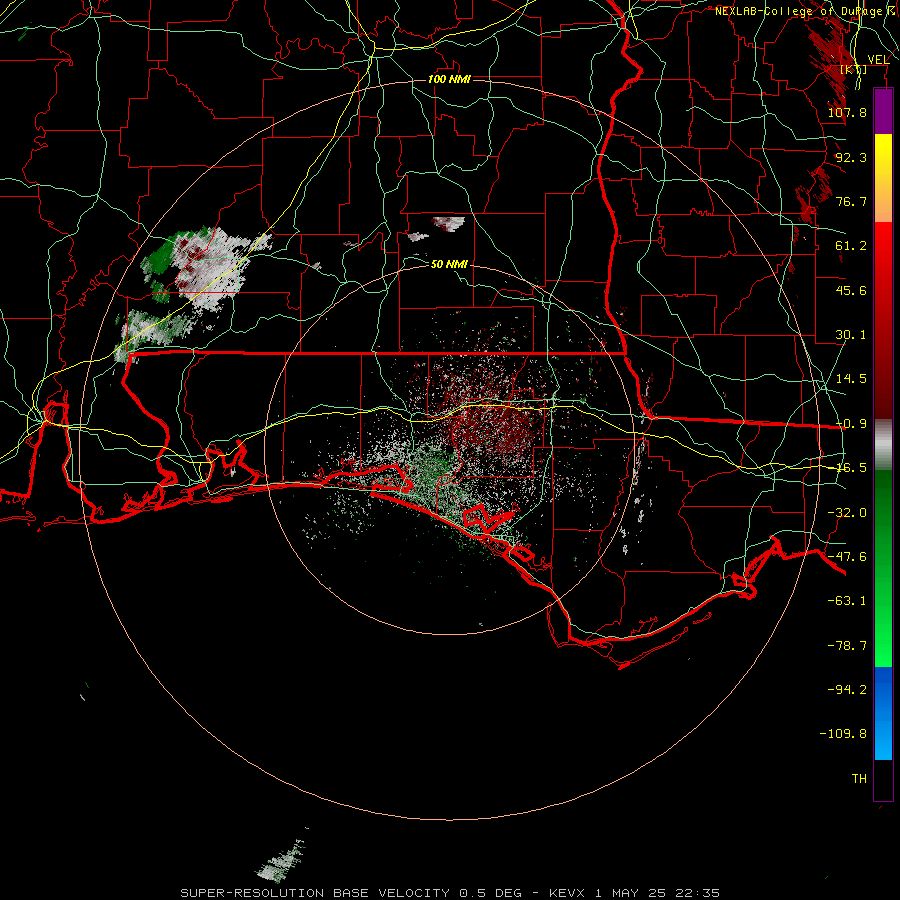Click the small gray echo at the bottom edge
This screenshot has height=900, width=900.
281,861
